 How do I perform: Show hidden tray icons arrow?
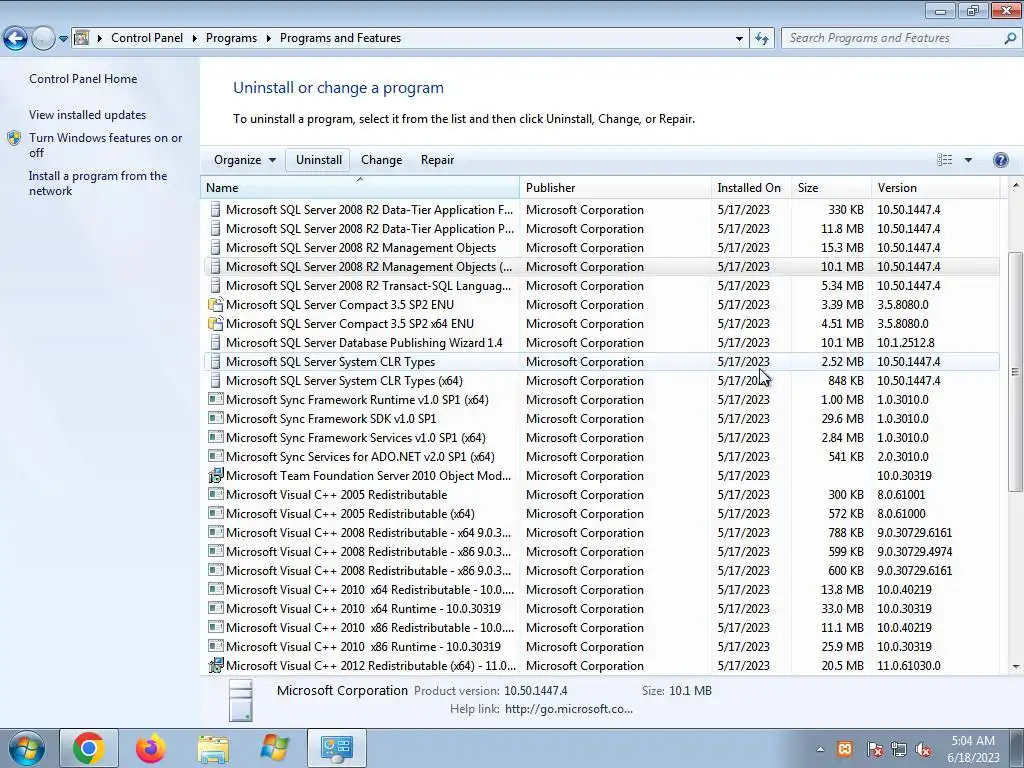(820, 749)
